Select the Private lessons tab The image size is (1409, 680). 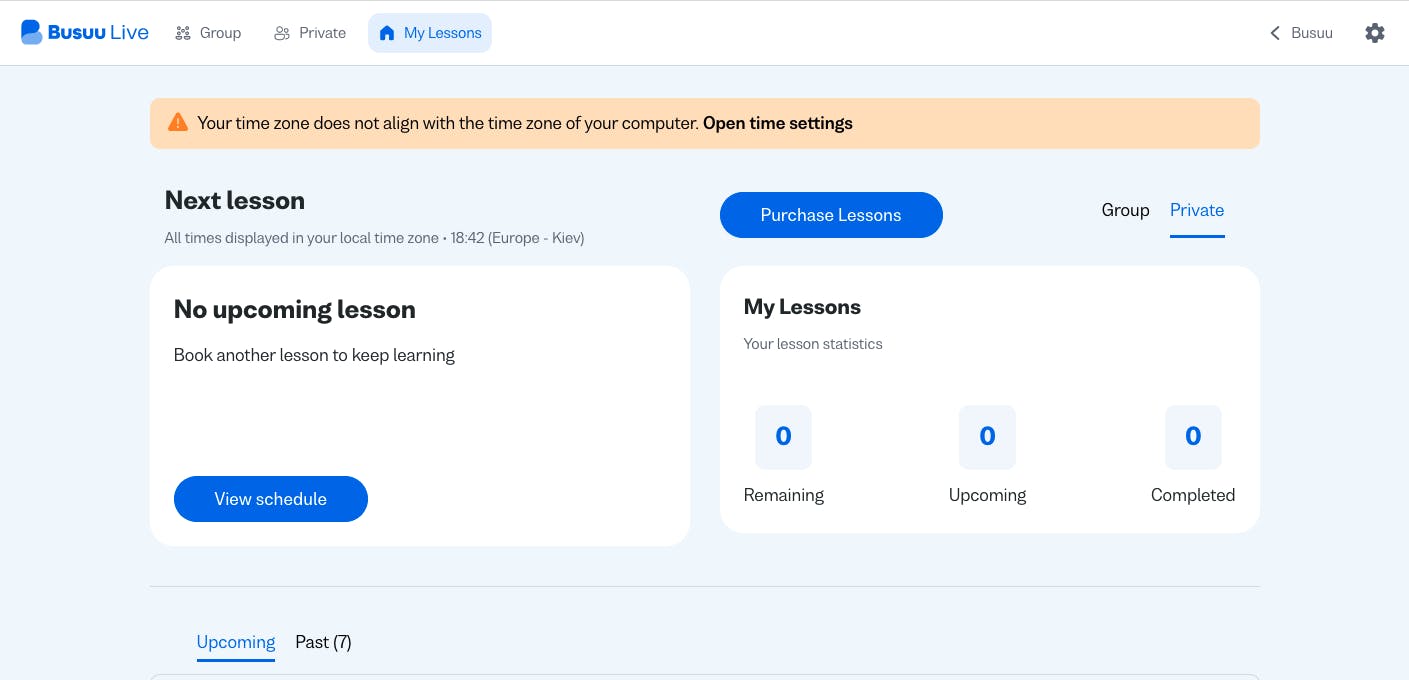click(1197, 210)
